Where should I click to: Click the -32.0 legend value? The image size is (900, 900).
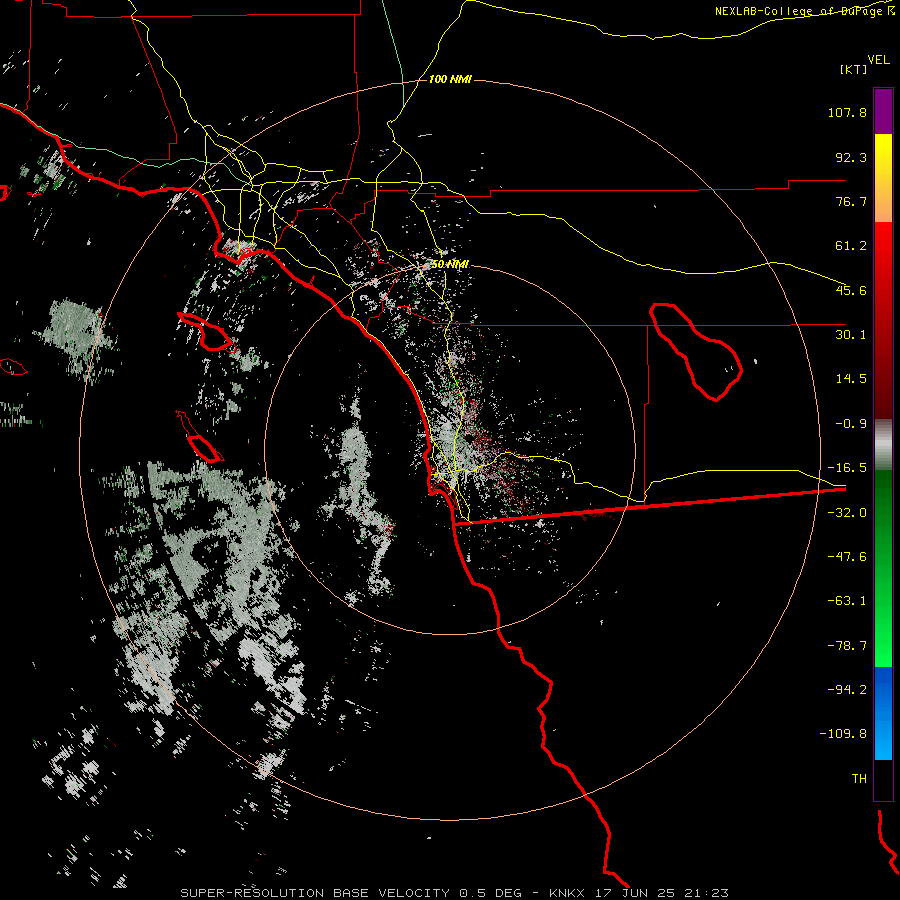(847, 513)
